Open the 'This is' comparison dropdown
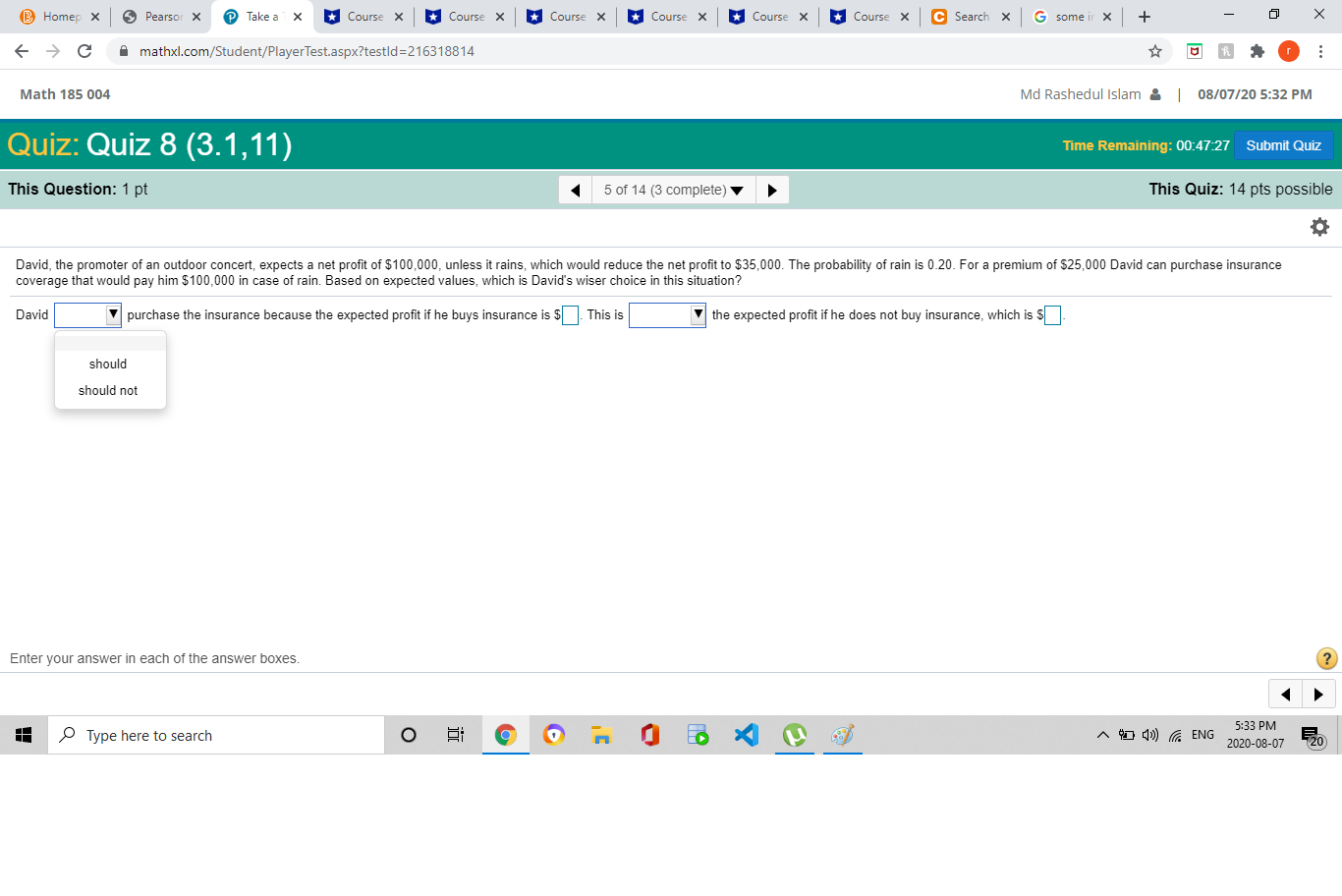Screen dimensions: 1342x896 coord(667,314)
